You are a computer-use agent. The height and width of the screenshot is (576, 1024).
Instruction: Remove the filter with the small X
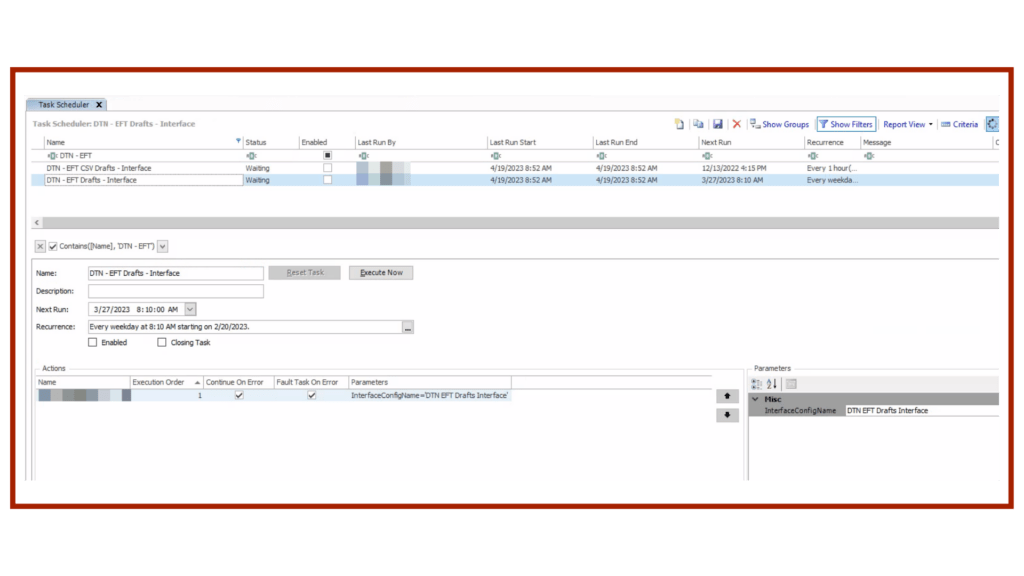click(40, 246)
